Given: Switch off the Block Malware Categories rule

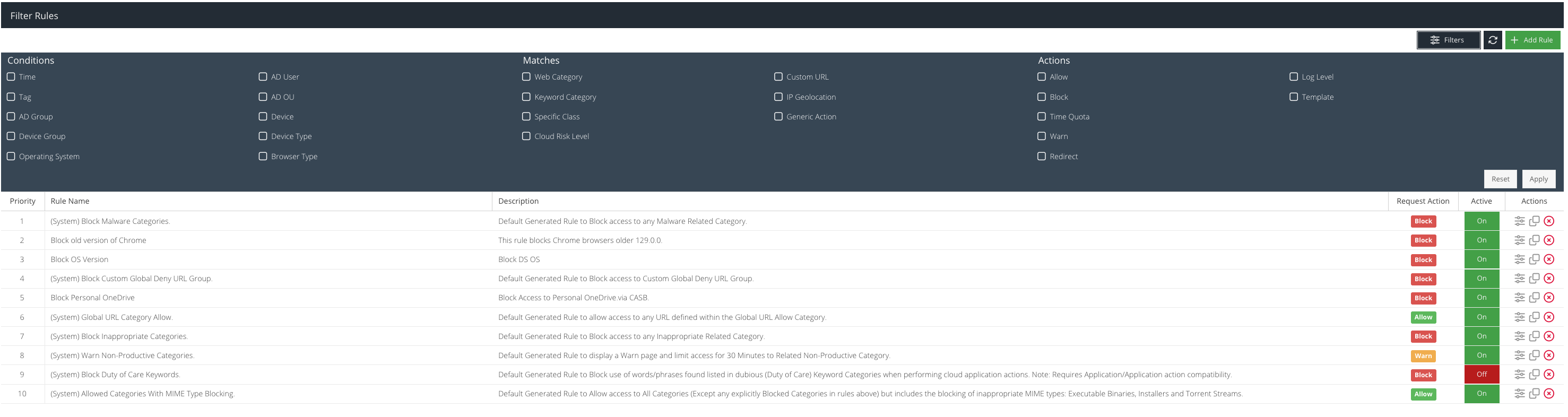Looking at the screenshot, I should pyautogui.click(x=1481, y=221).
